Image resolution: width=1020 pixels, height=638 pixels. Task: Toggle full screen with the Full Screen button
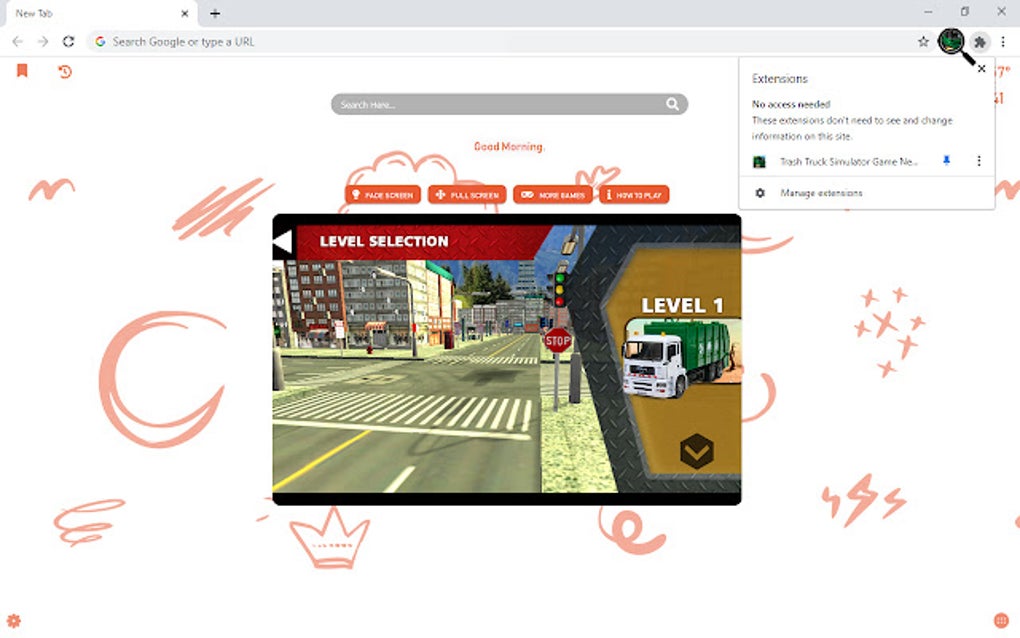pyautogui.click(x=466, y=194)
